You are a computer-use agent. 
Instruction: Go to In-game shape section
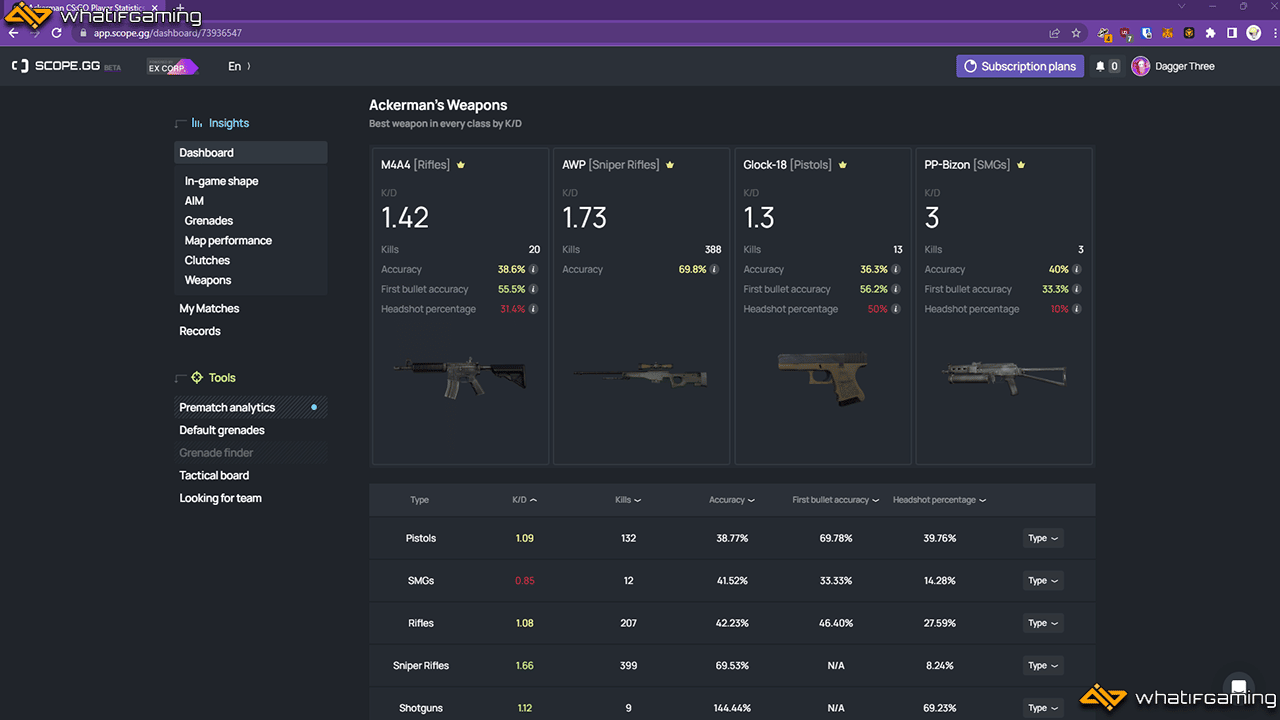[221, 181]
